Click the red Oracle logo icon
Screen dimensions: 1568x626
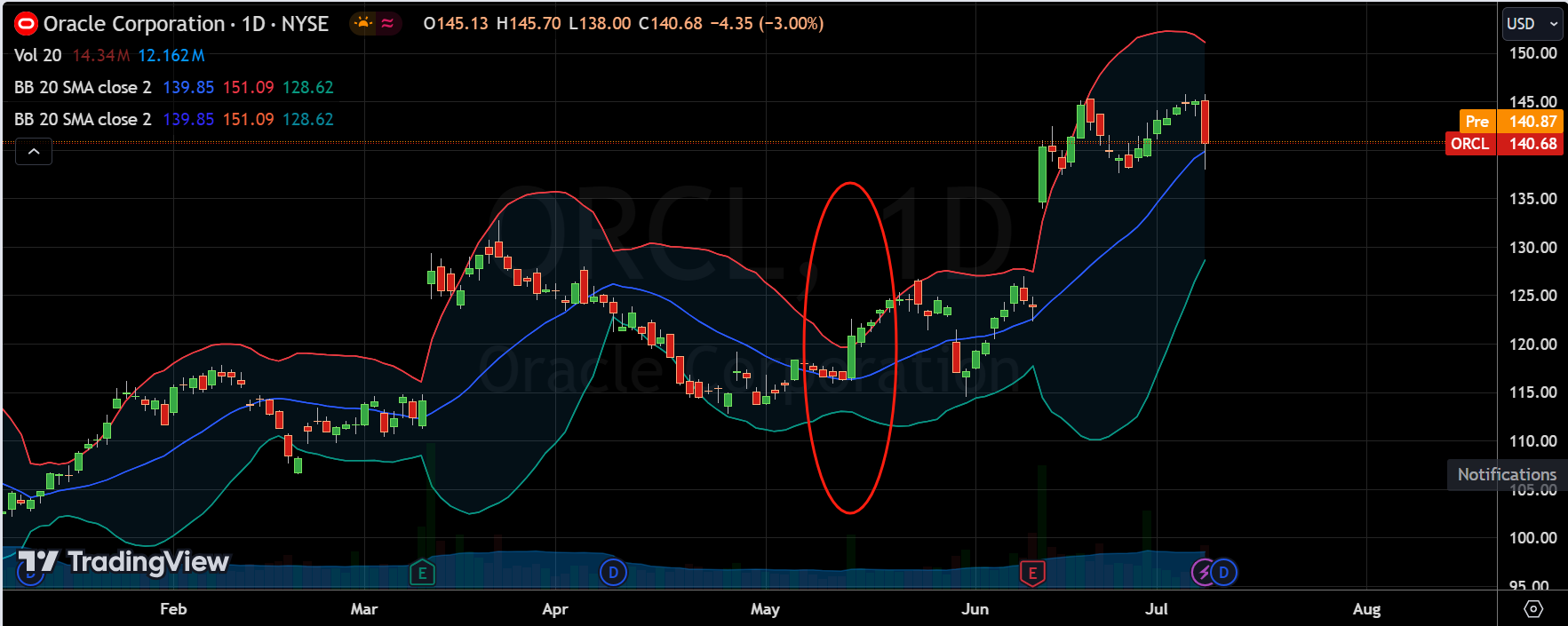(26, 24)
